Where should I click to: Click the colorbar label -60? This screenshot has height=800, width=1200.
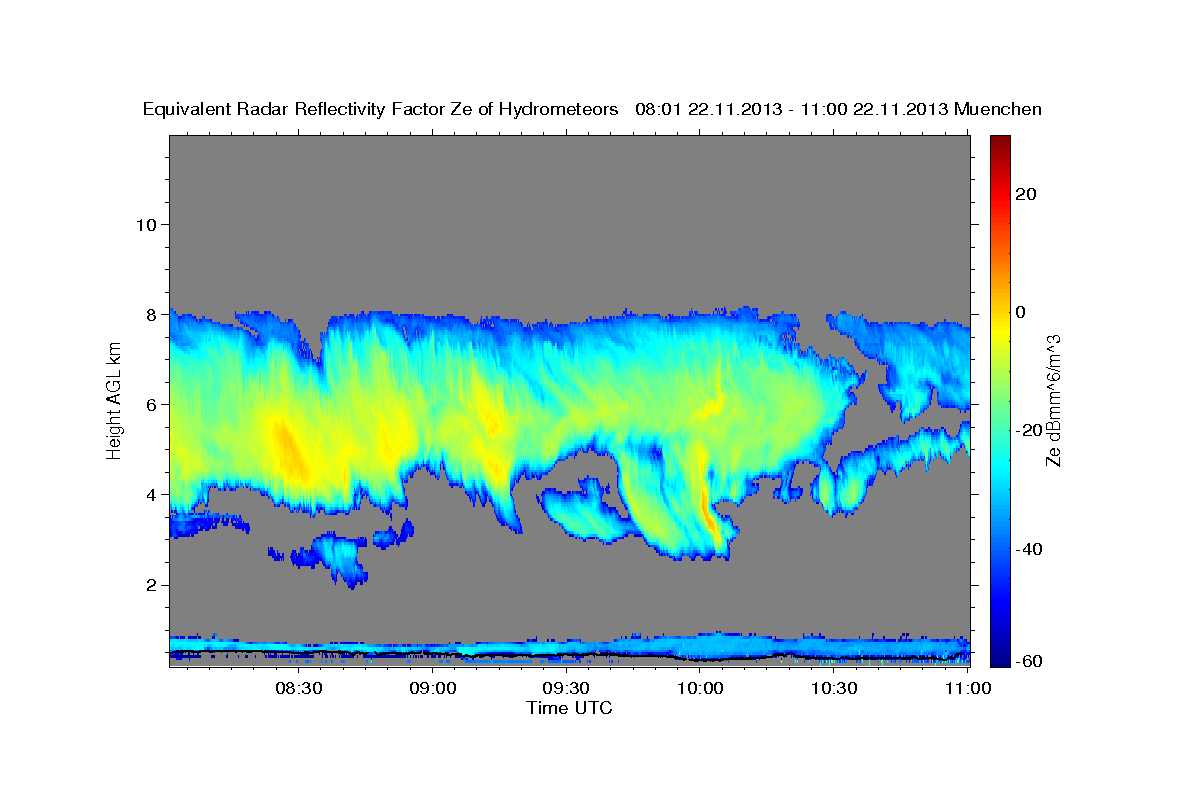click(1027, 662)
